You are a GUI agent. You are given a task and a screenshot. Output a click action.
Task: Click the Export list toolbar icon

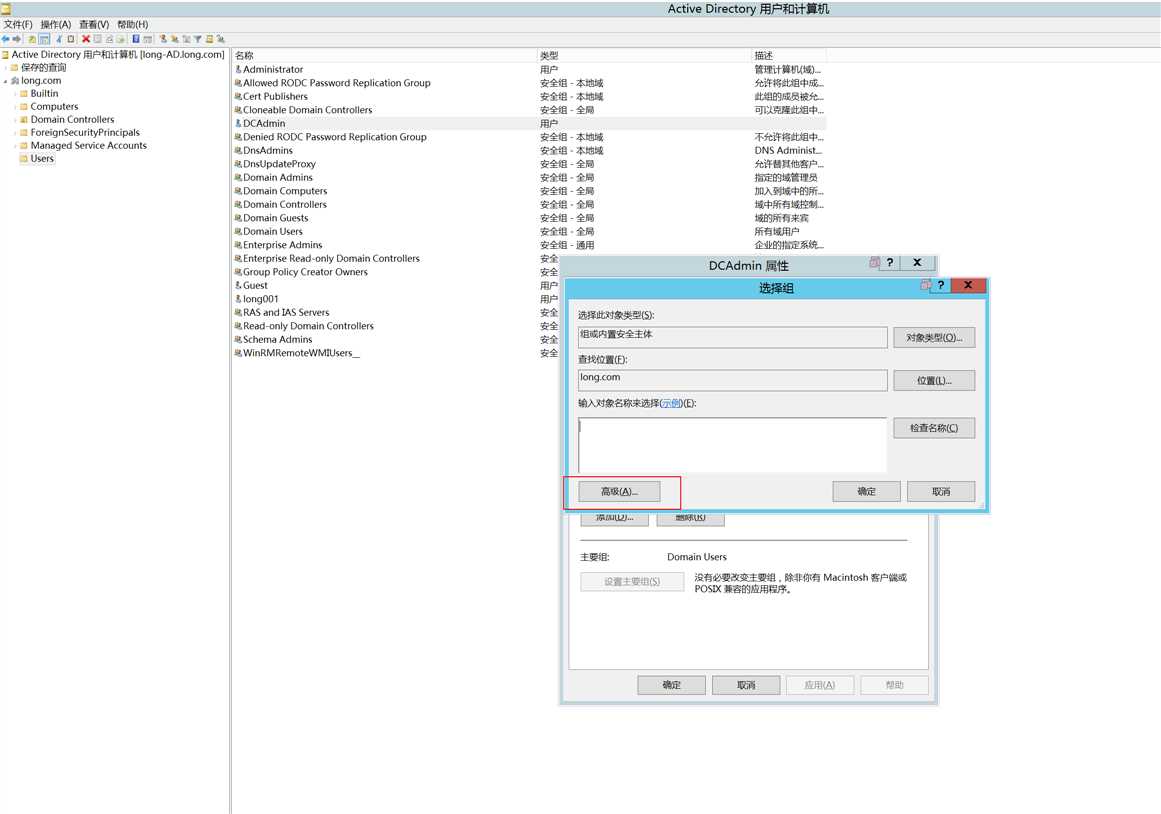pyautogui.click(x=120, y=39)
